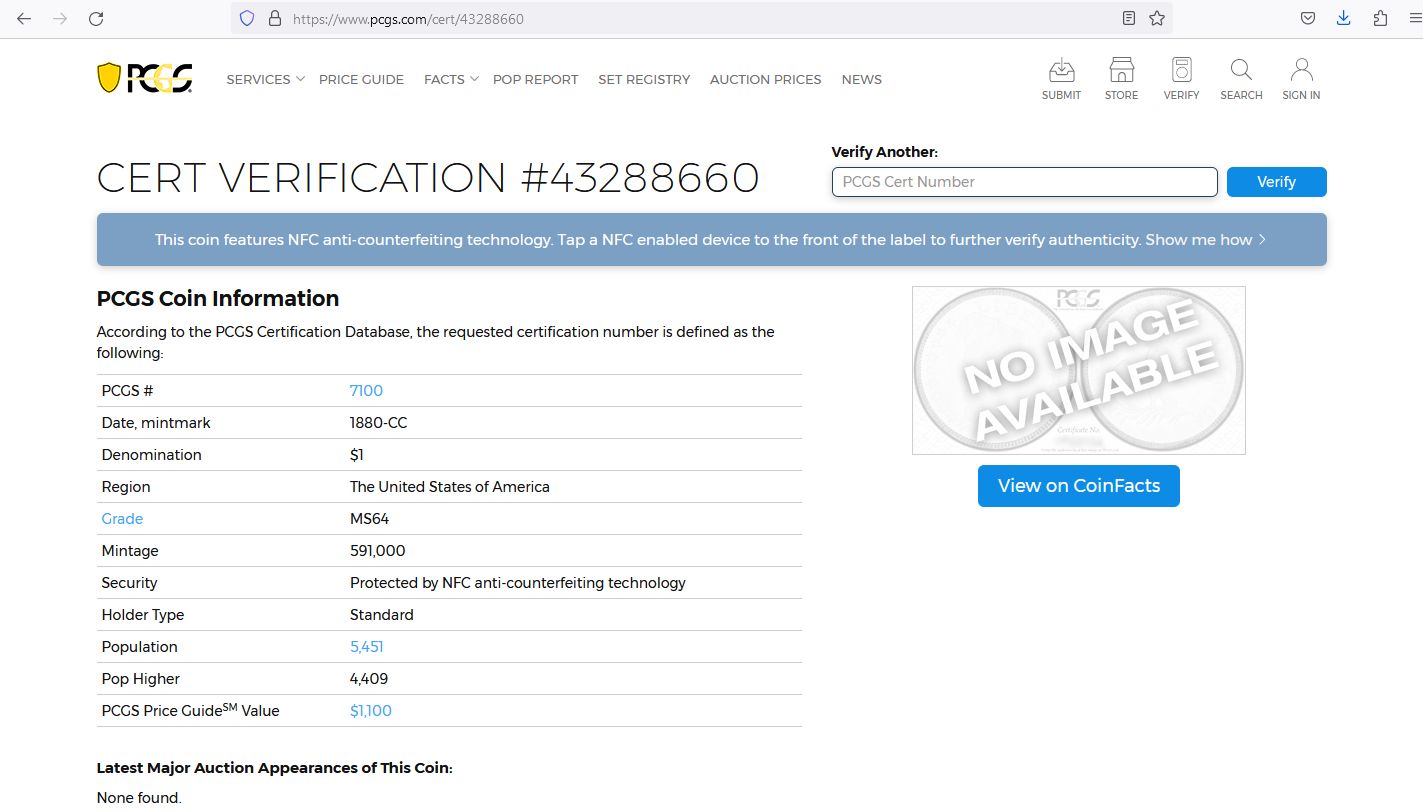The width and height of the screenshot is (1423, 812).
Task: Expand the Facts dropdown menu
Action: (451, 79)
